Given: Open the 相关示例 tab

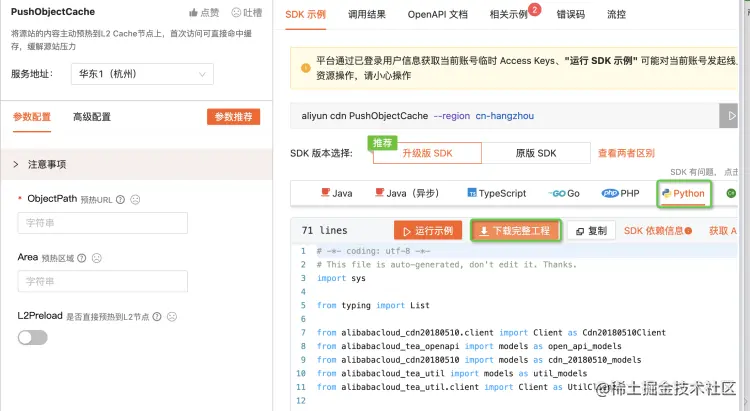Looking at the screenshot, I should coord(508,15).
